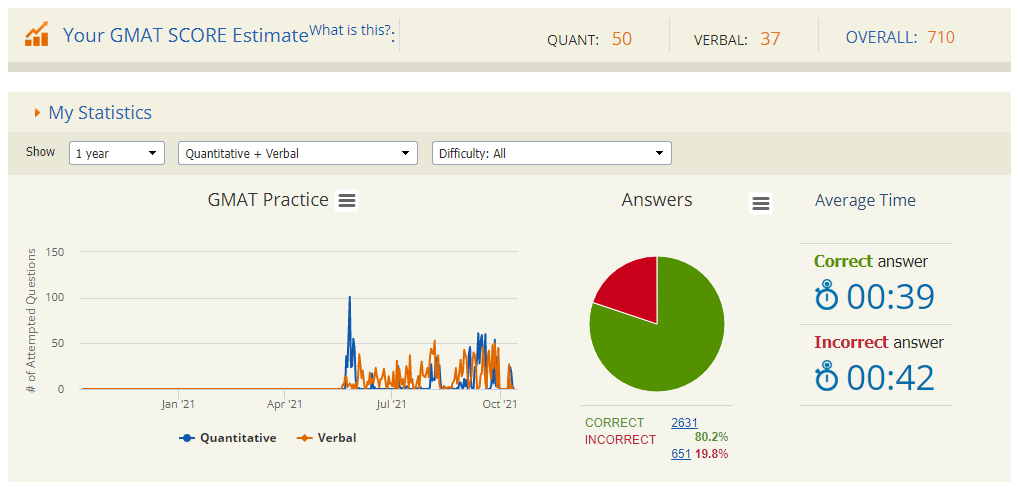Image resolution: width=1022 pixels, height=489 pixels.
Task: Open the Difficulty: All dropdown
Action: 551,153
